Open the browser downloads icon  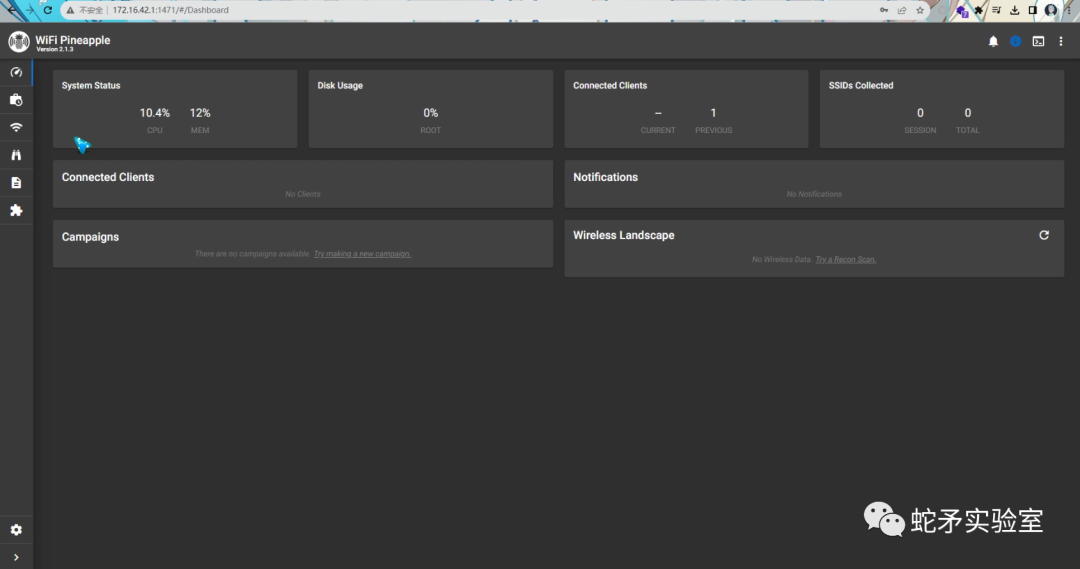click(x=1015, y=10)
